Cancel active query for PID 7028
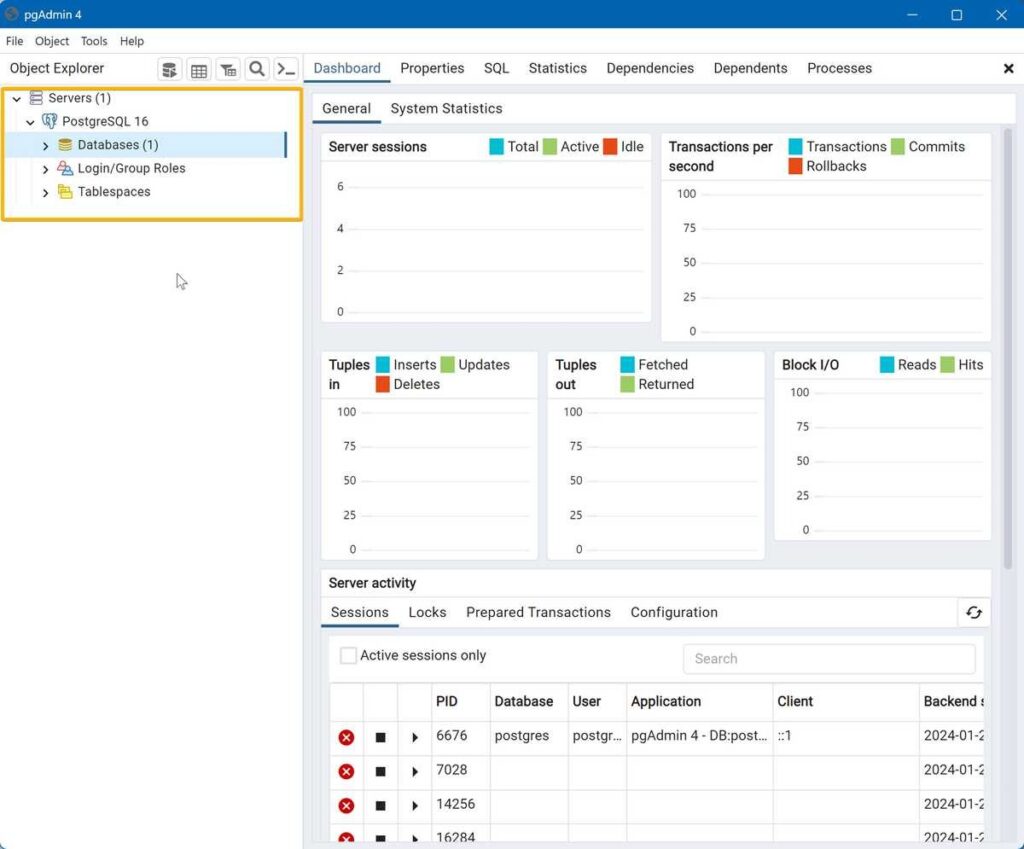 [380, 771]
